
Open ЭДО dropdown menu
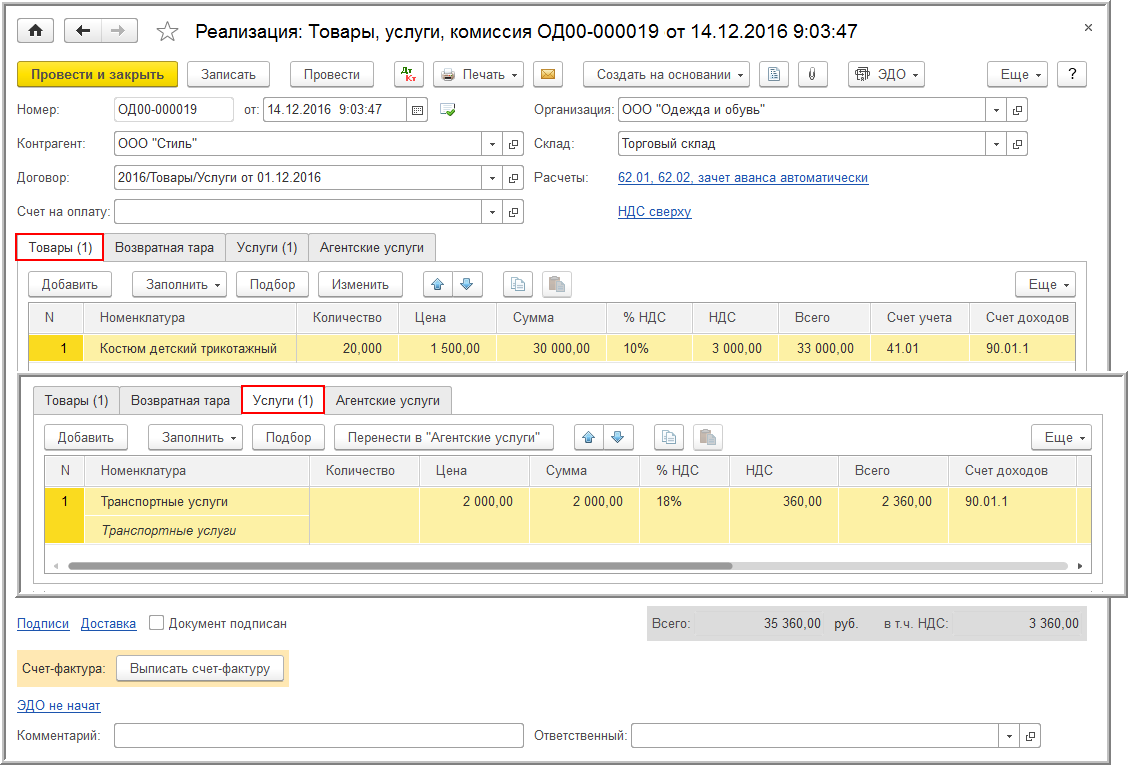point(886,74)
